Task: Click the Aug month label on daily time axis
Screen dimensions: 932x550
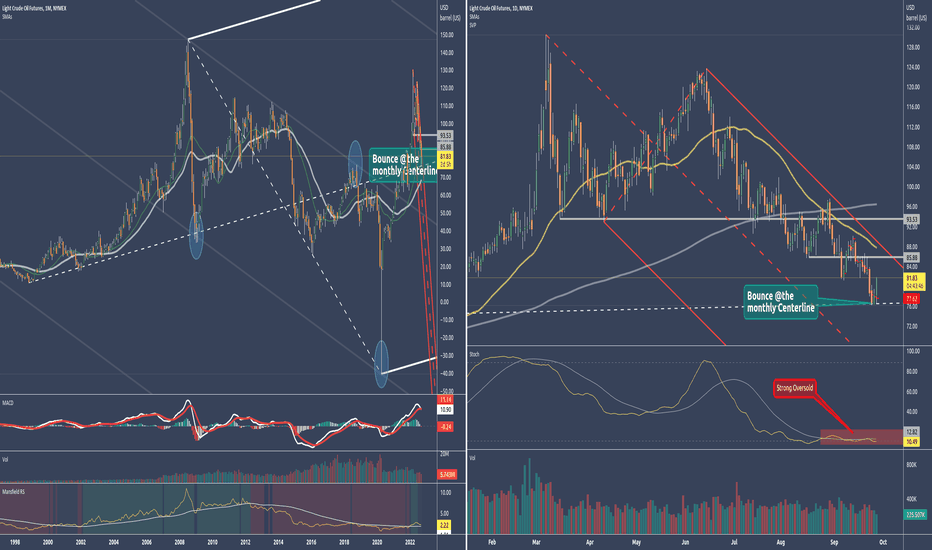Action: pyautogui.click(x=781, y=542)
